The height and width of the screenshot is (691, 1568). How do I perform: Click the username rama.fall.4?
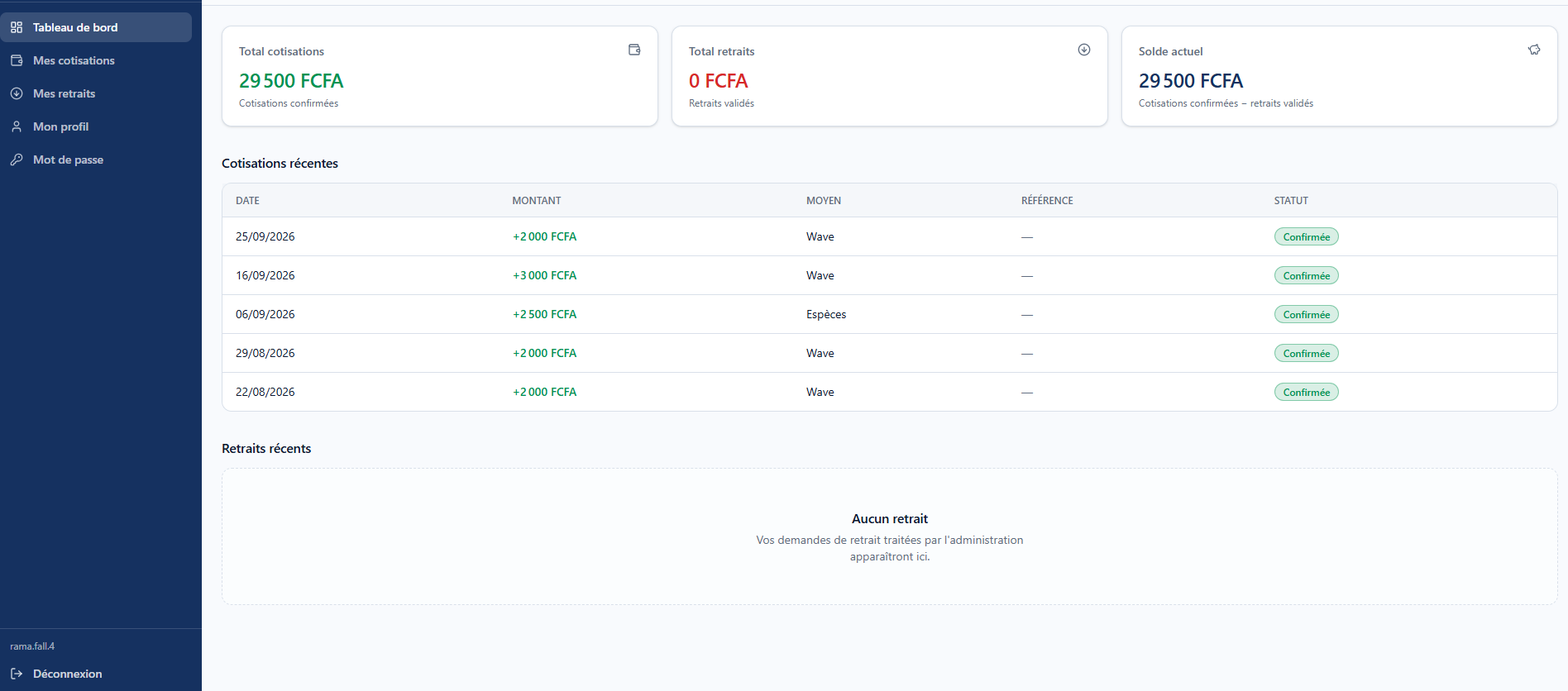click(32, 646)
